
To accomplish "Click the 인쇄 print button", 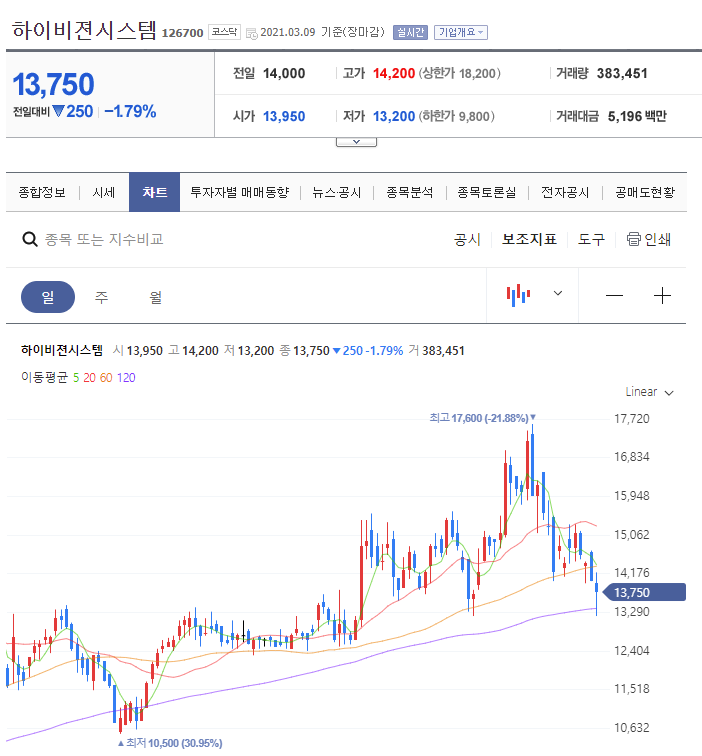I will pyautogui.click(x=649, y=239).
